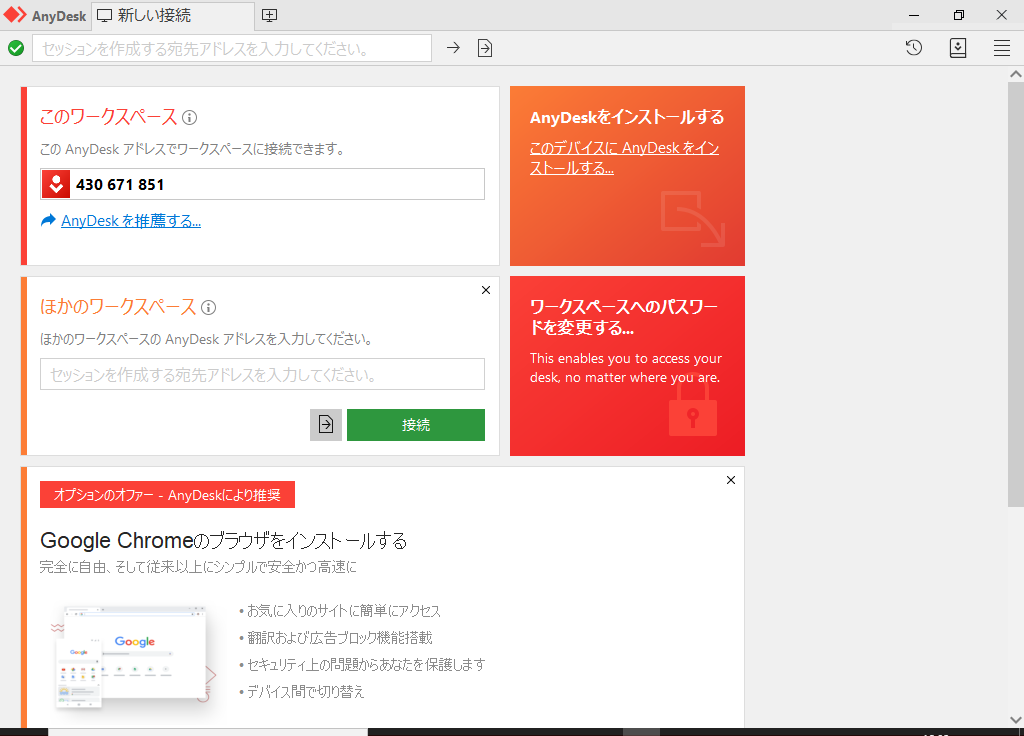Click the red AnyDesk ID badge icon
Viewport: 1024px width, 736px height.
tap(56, 184)
